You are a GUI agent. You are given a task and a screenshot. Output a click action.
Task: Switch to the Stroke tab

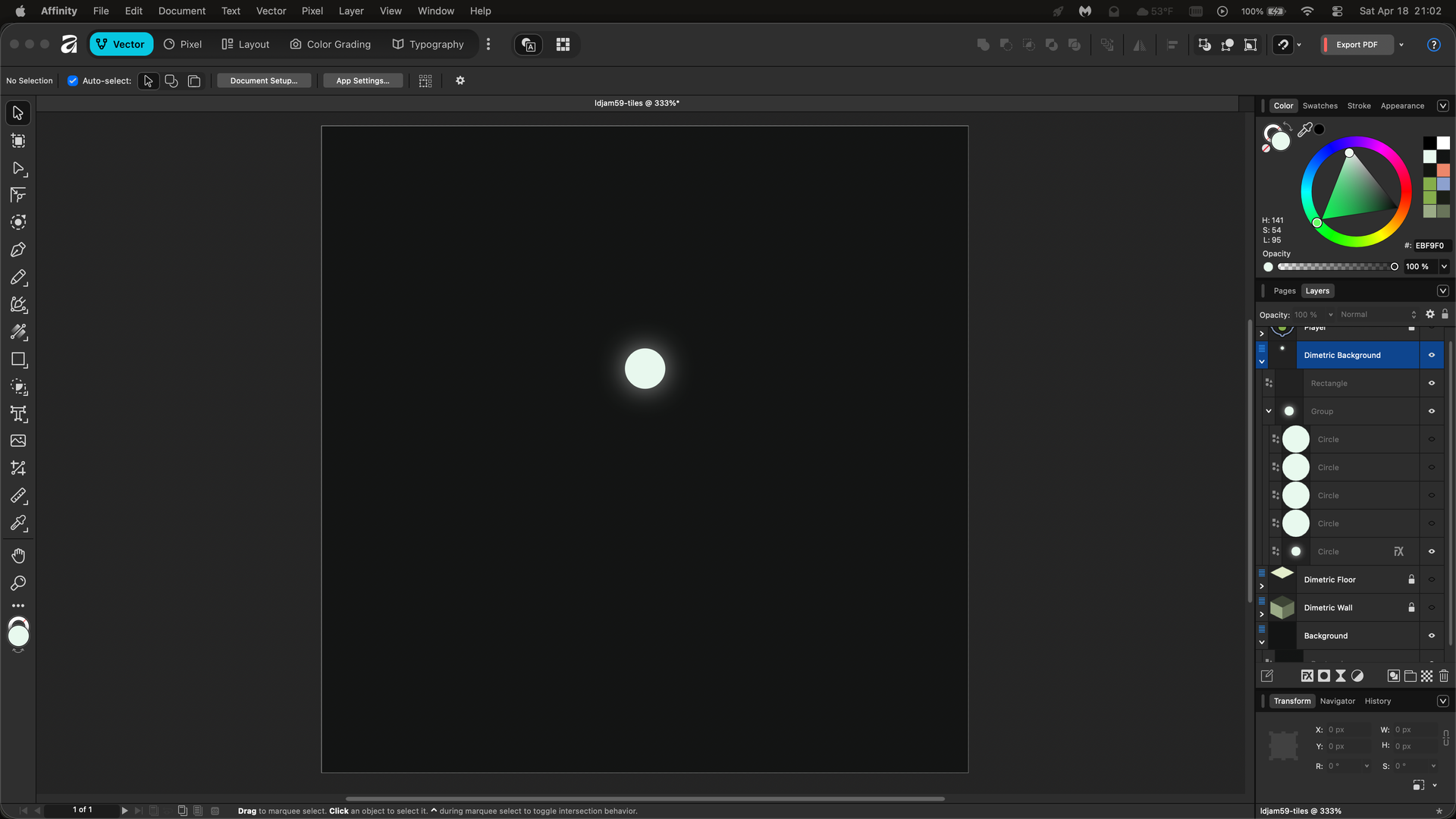click(x=1359, y=106)
